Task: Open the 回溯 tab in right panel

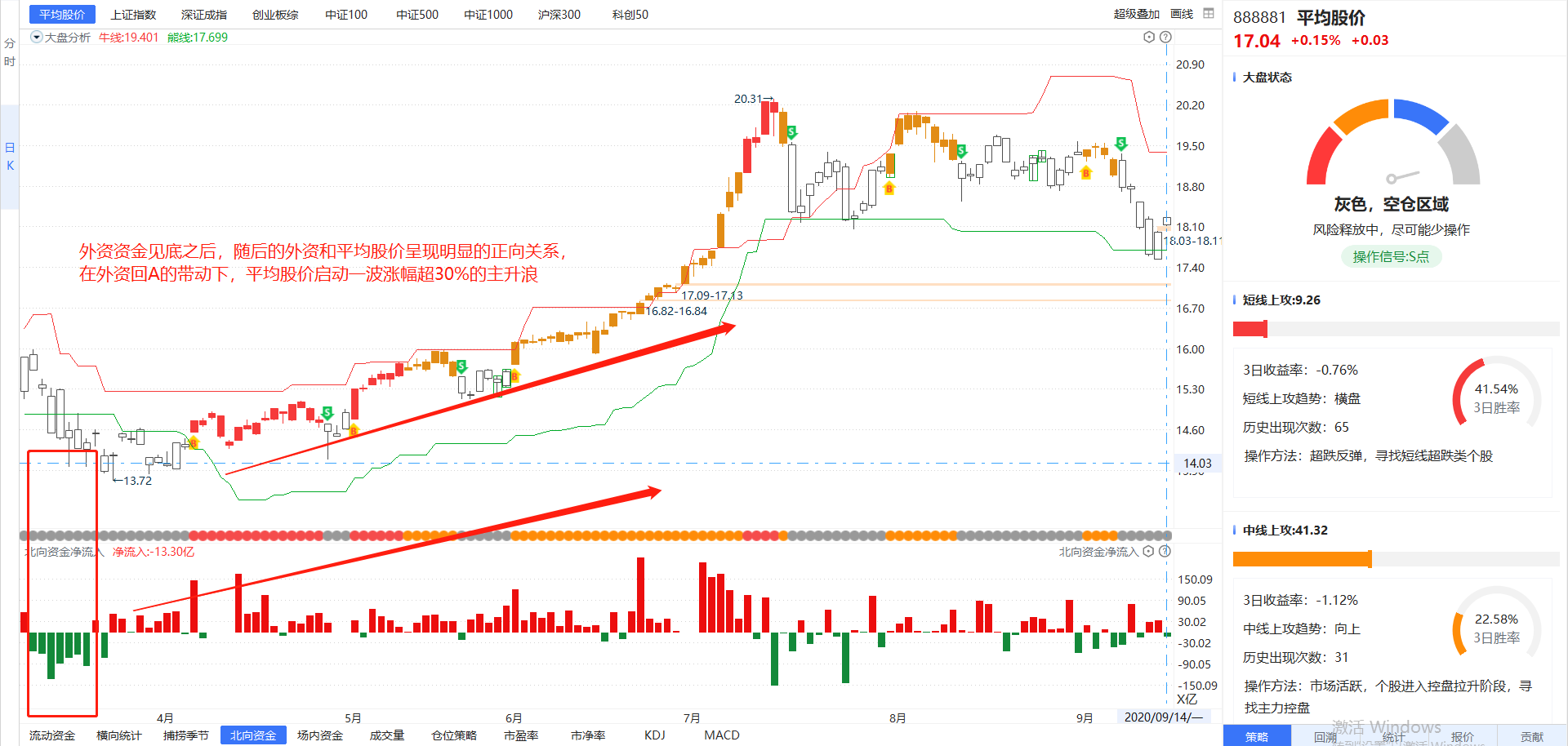Action: coord(1325,736)
